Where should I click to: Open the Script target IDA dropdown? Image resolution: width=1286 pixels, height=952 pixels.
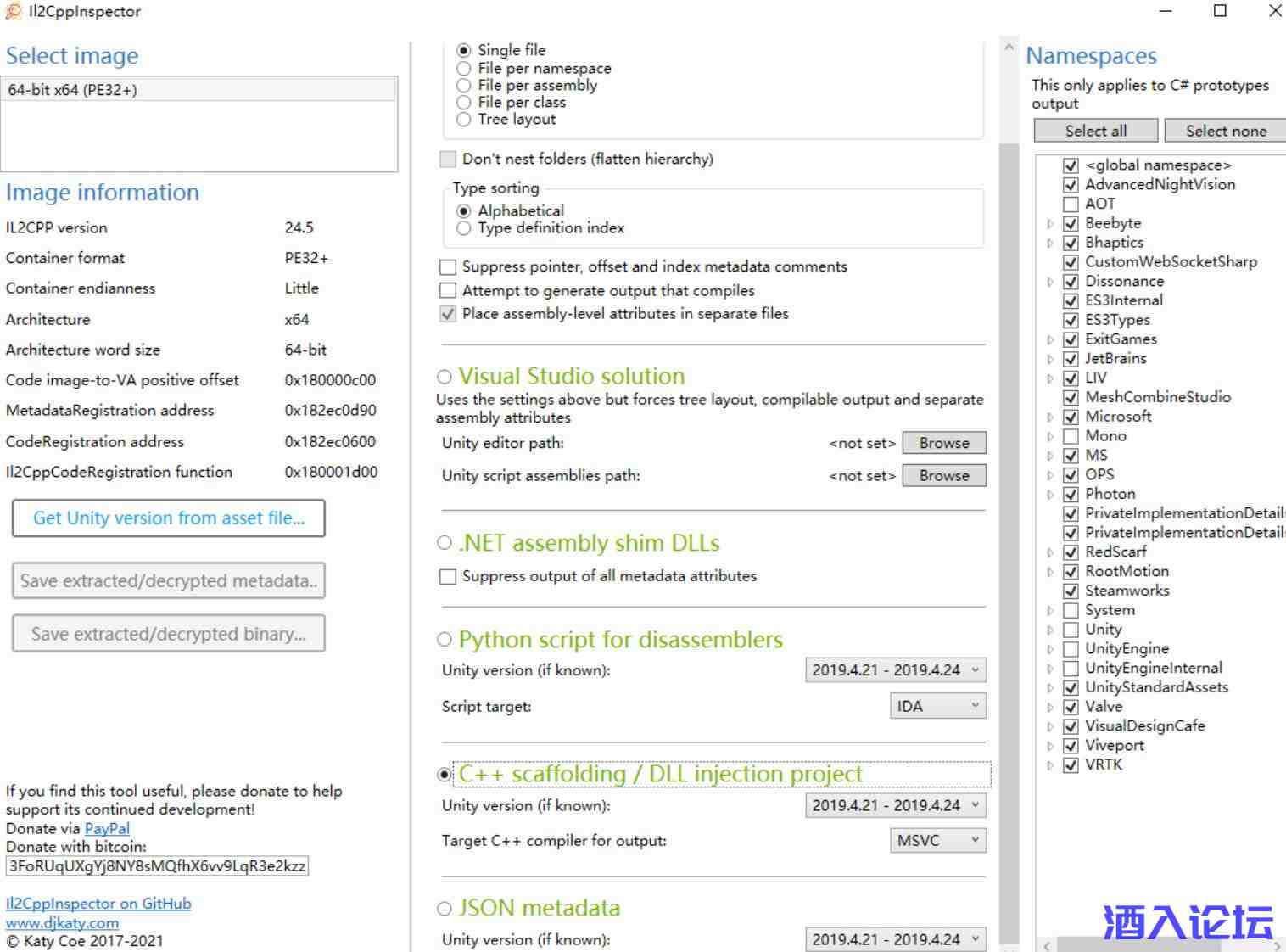pyautogui.click(x=937, y=706)
